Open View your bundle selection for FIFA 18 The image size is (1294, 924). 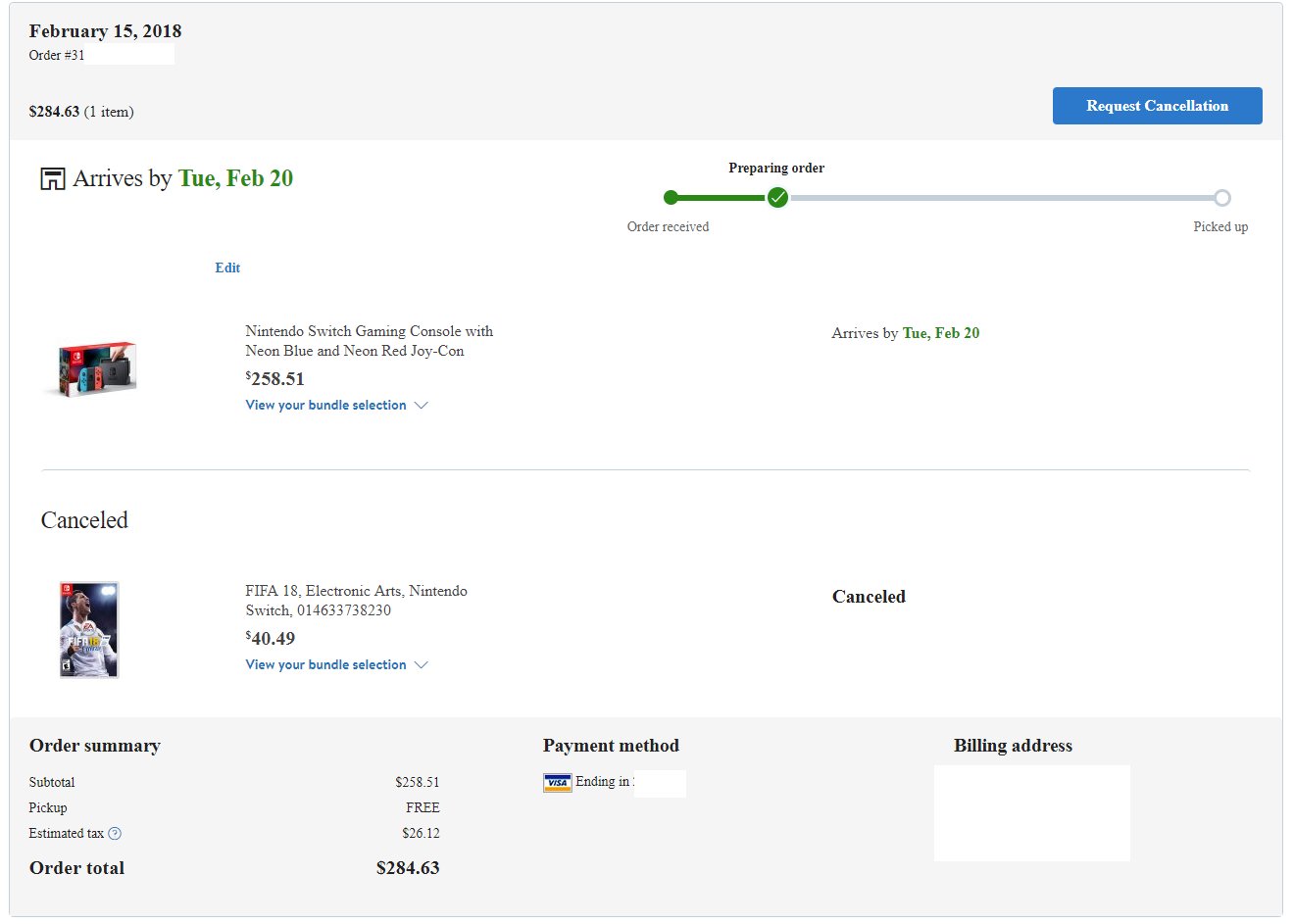325,664
